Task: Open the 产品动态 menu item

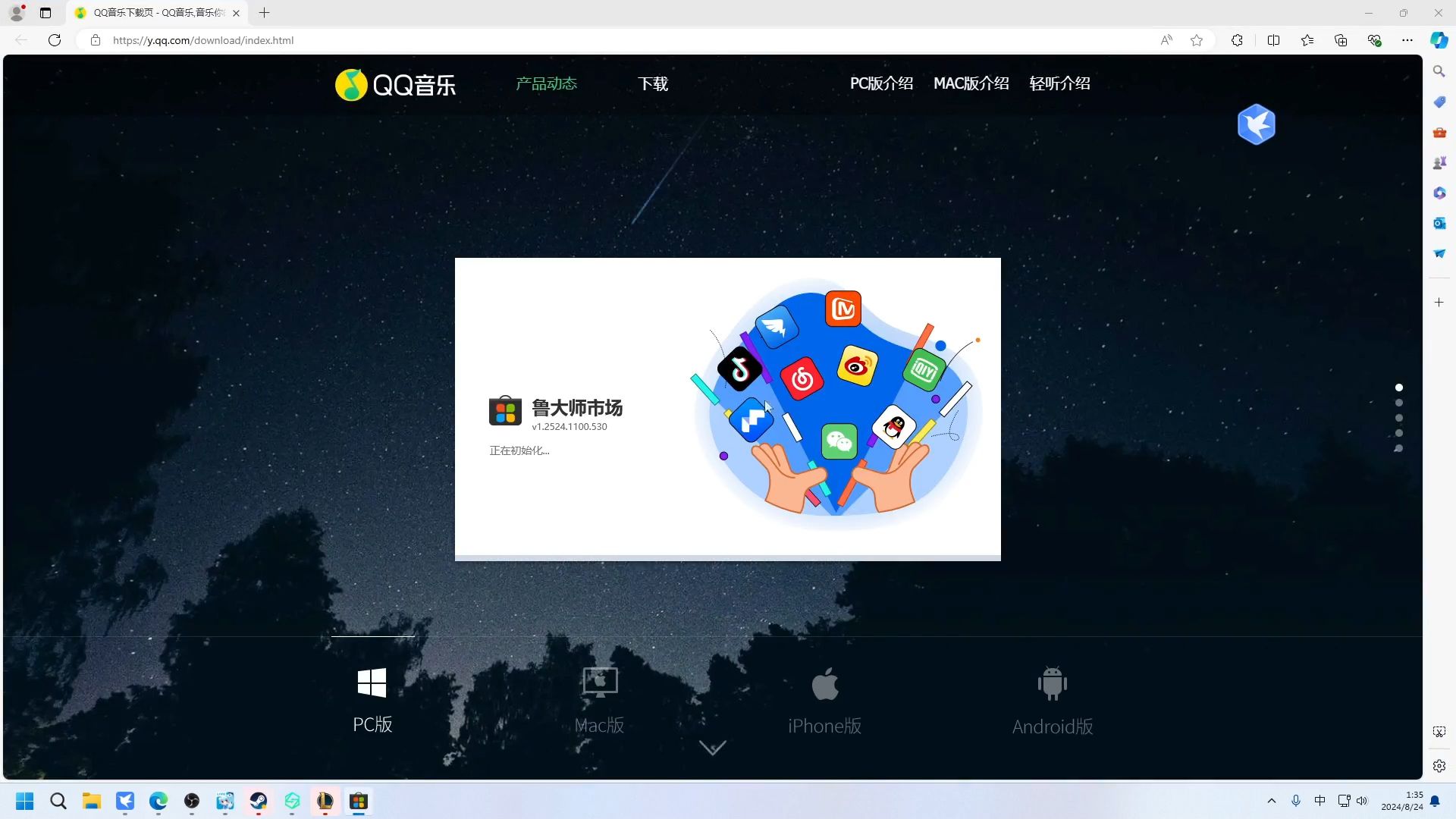Action: [546, 83]
